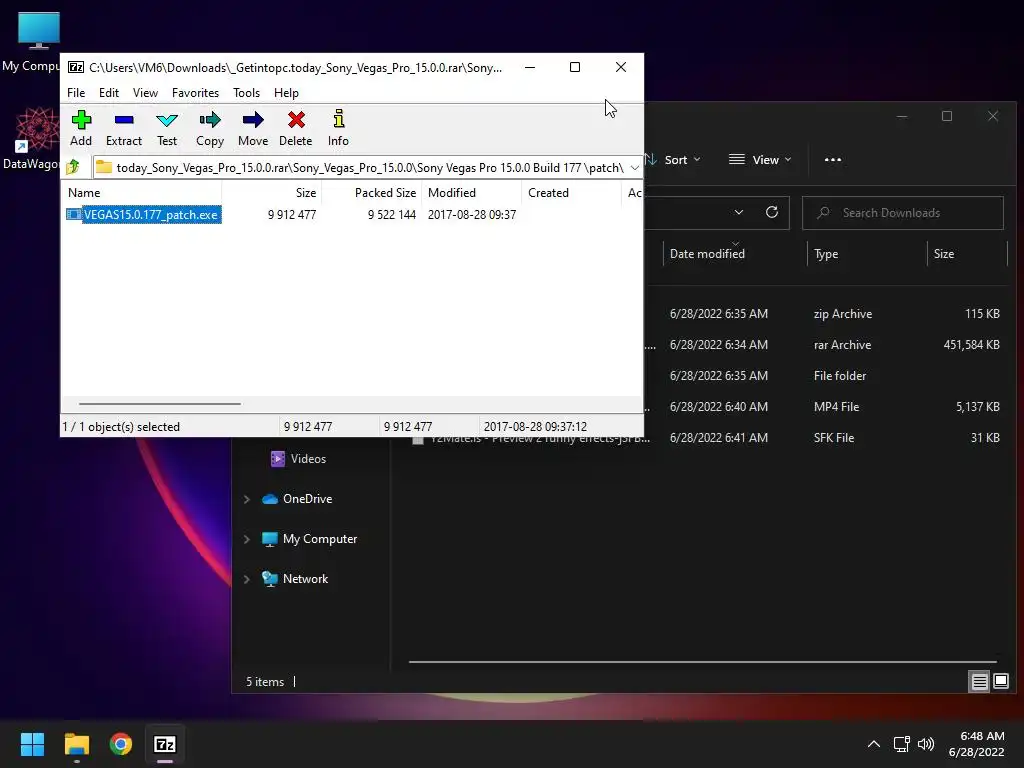
Task: Click the Search Downloads field
Action: click(x=903, y=213)
